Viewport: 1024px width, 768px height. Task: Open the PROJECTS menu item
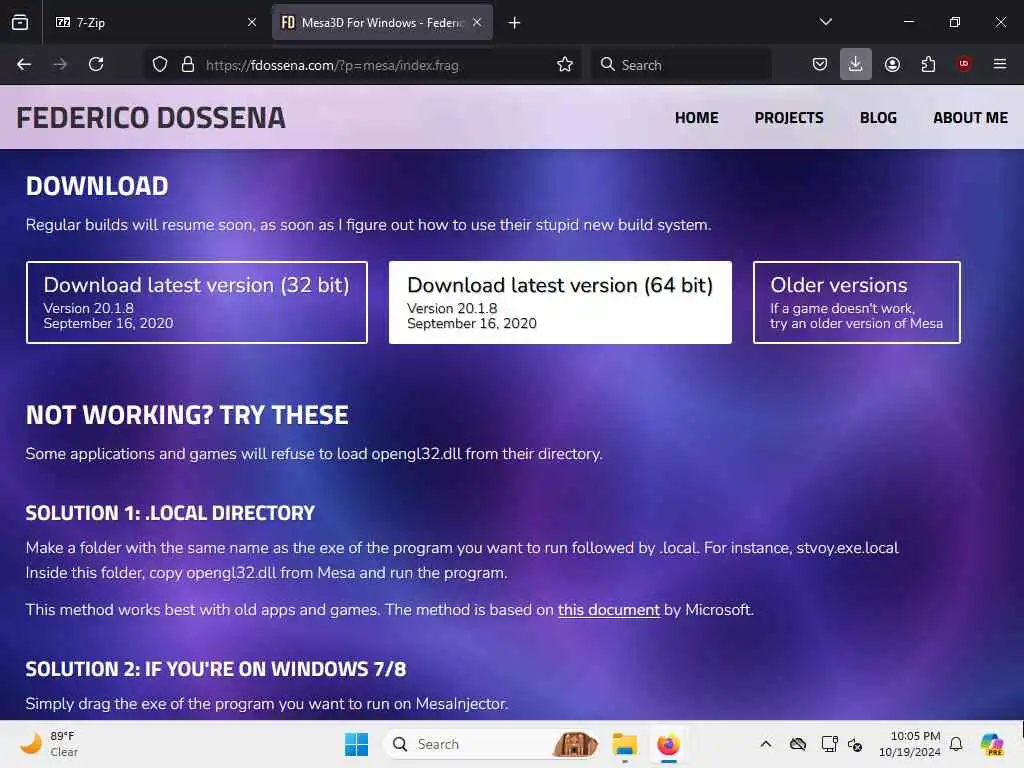tap(789, 118)
